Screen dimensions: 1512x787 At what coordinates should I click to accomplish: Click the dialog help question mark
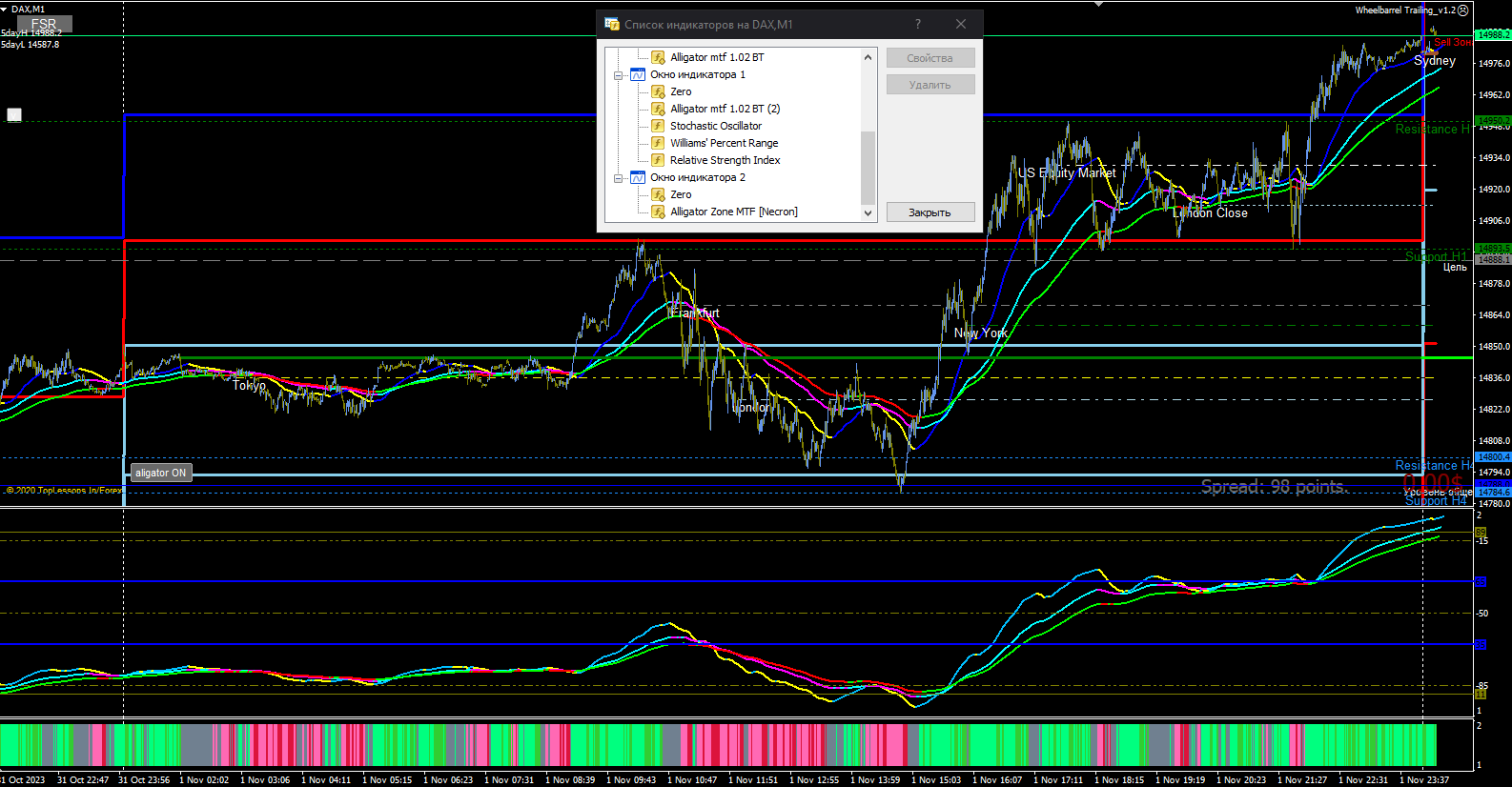918,24
